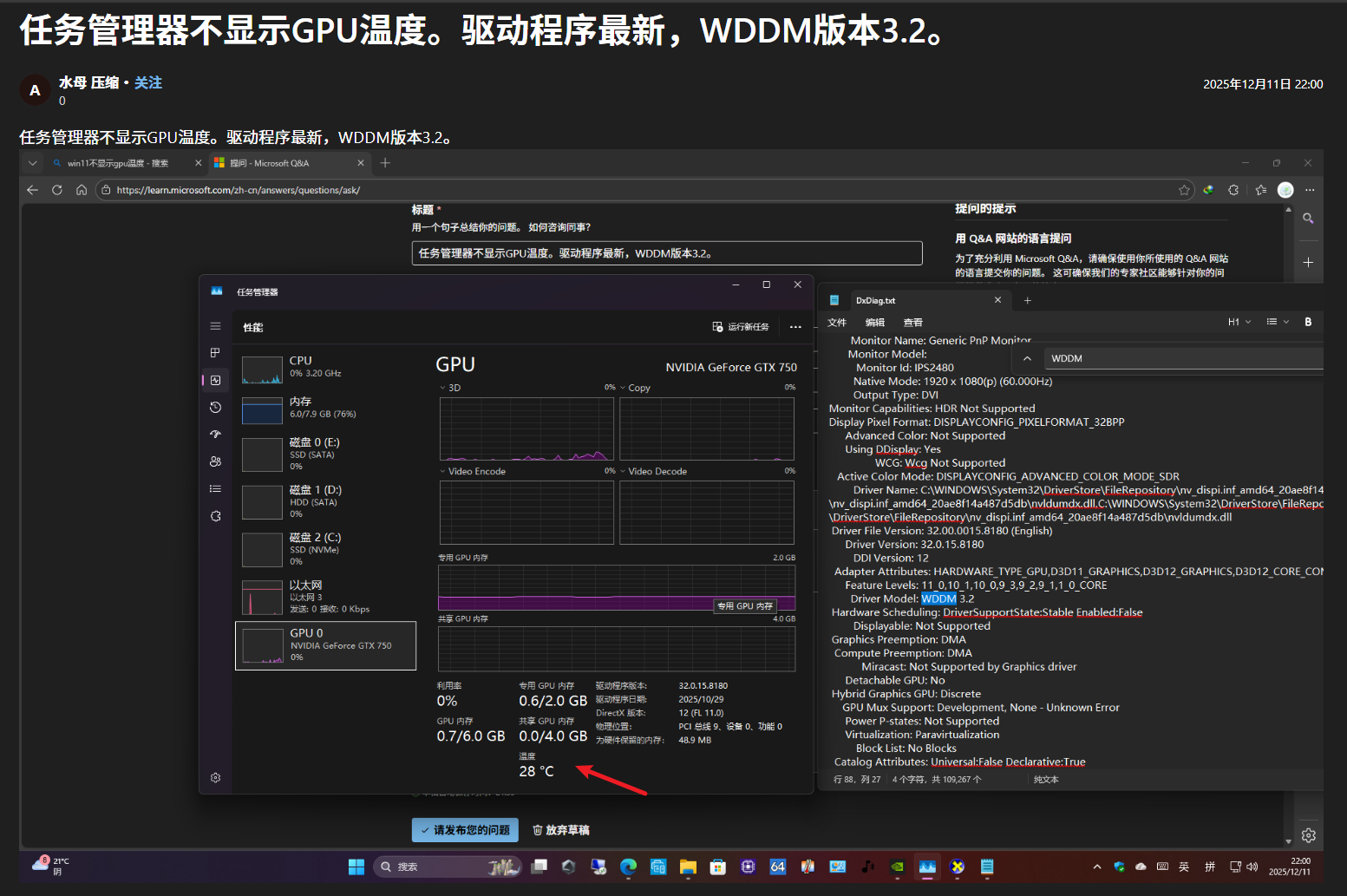1347x896 pixels.
Task: Add page to favorites star icon
Action: [x=1184, y=190]
